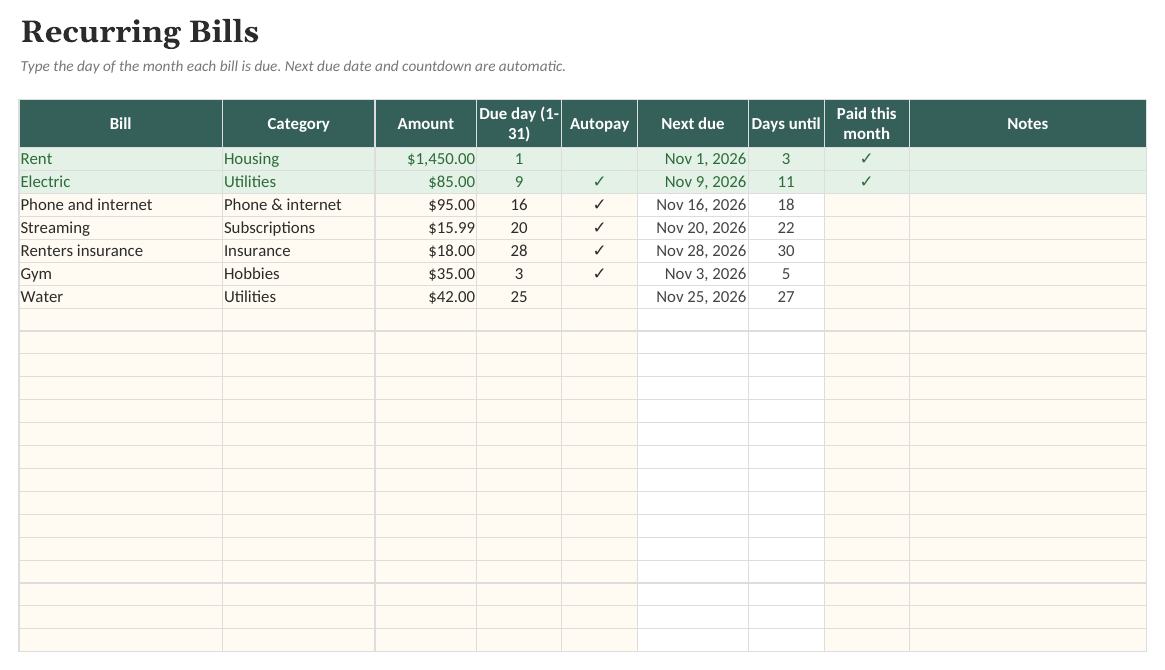1165x670 pixels.
Task: Click due day 28 for Renters insurance
Action: [x=519, y=251]
